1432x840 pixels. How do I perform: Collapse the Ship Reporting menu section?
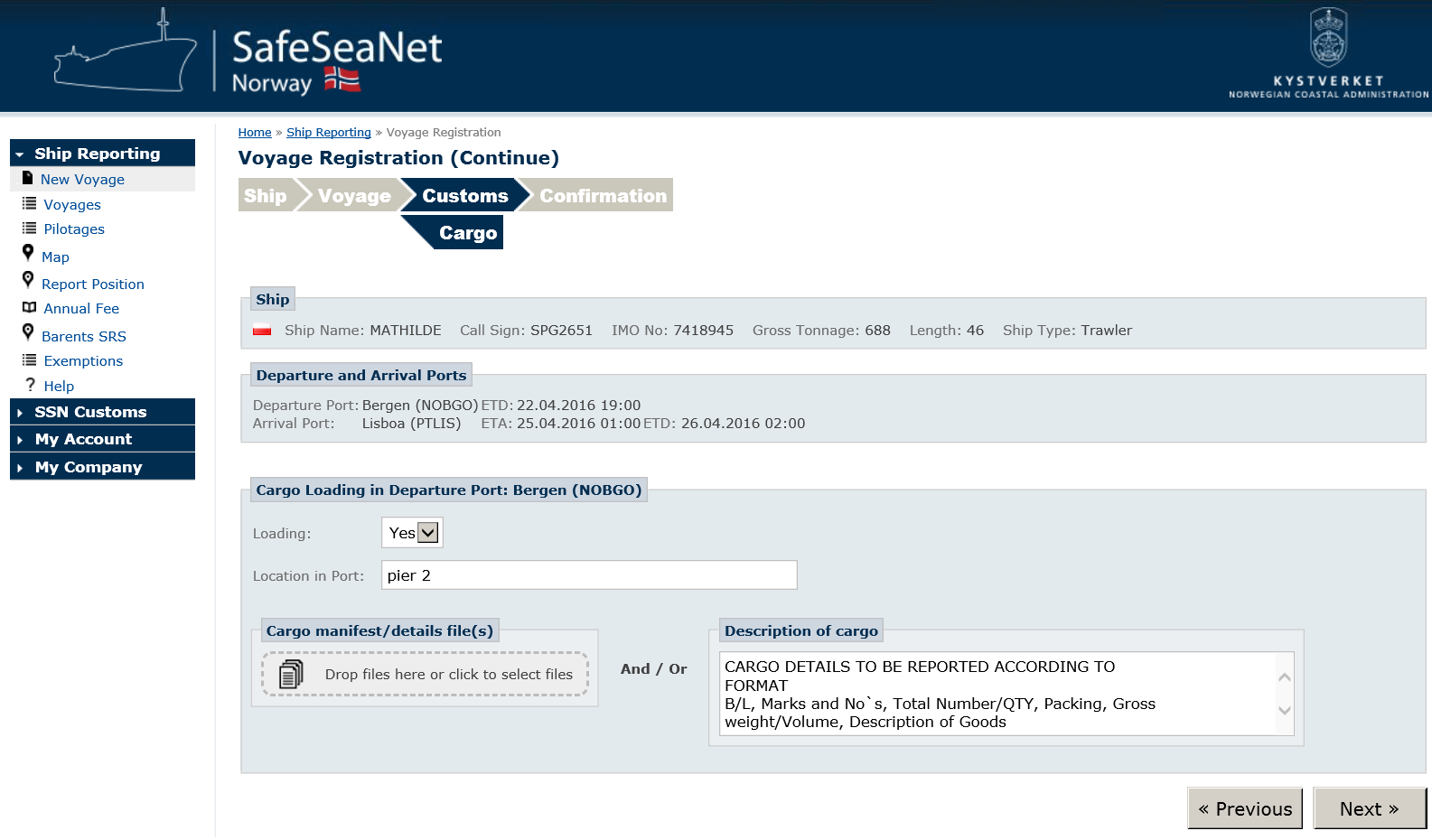[102, 153]
